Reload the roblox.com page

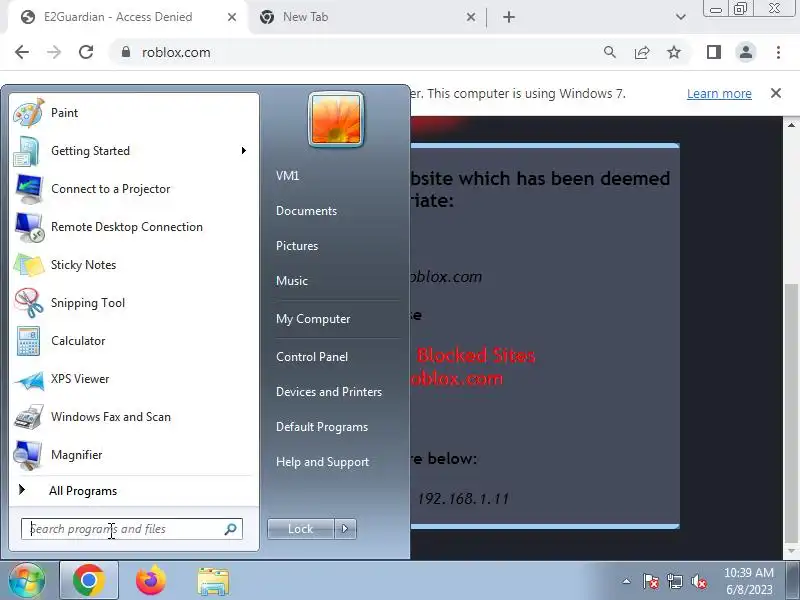(86, 52)
